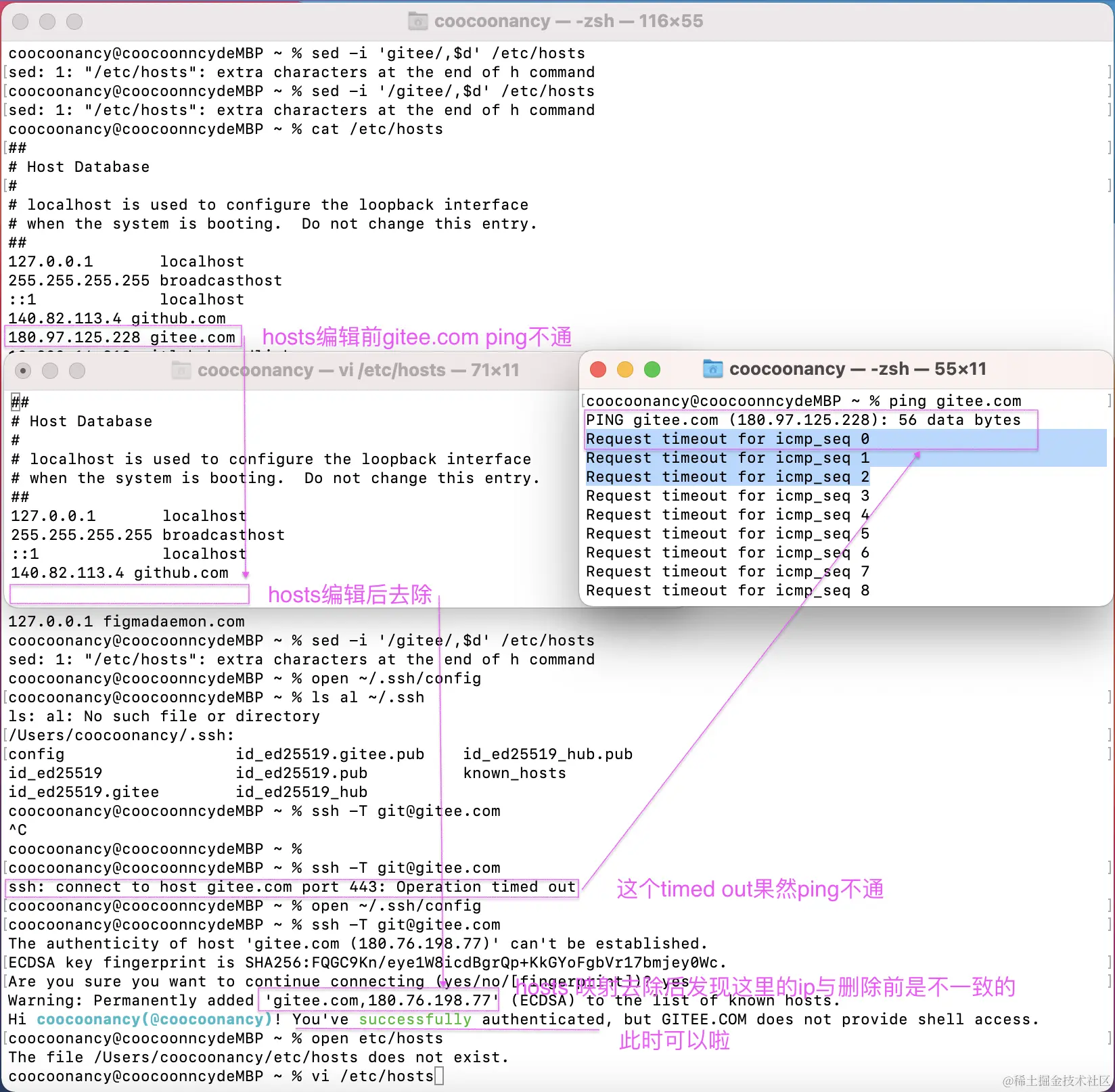Click the first '##' line in the vi window
1115x1092 pixels.
(20, 403)
